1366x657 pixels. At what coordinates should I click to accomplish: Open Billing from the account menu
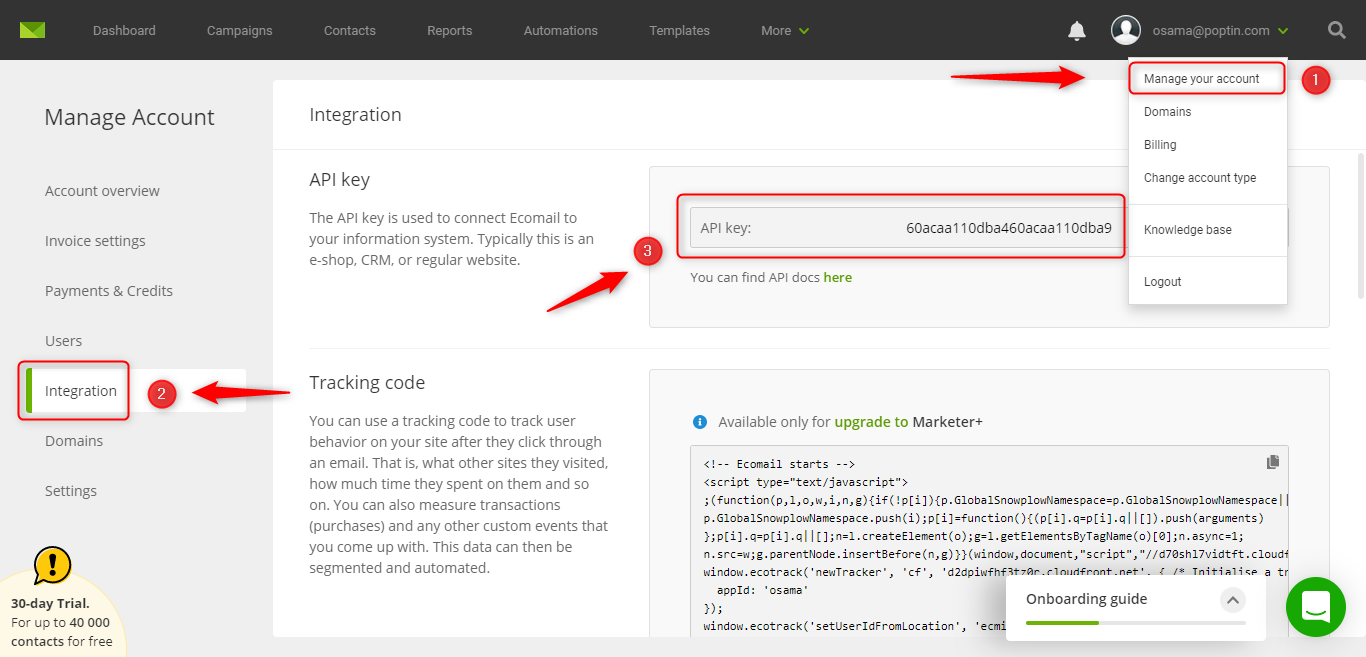(x=1160, y=145)
